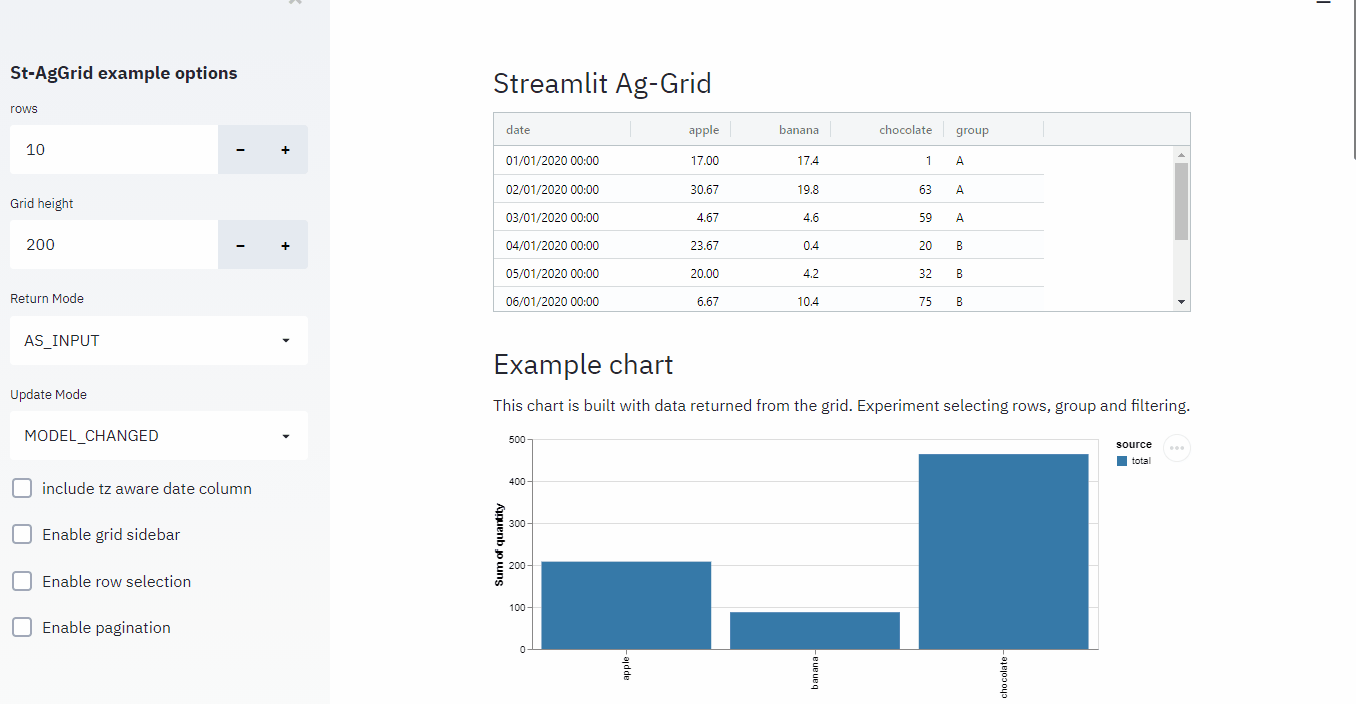Increase Grid height with plus button
The height and width of the screenshot is (704, 1356).
point(285,245)
